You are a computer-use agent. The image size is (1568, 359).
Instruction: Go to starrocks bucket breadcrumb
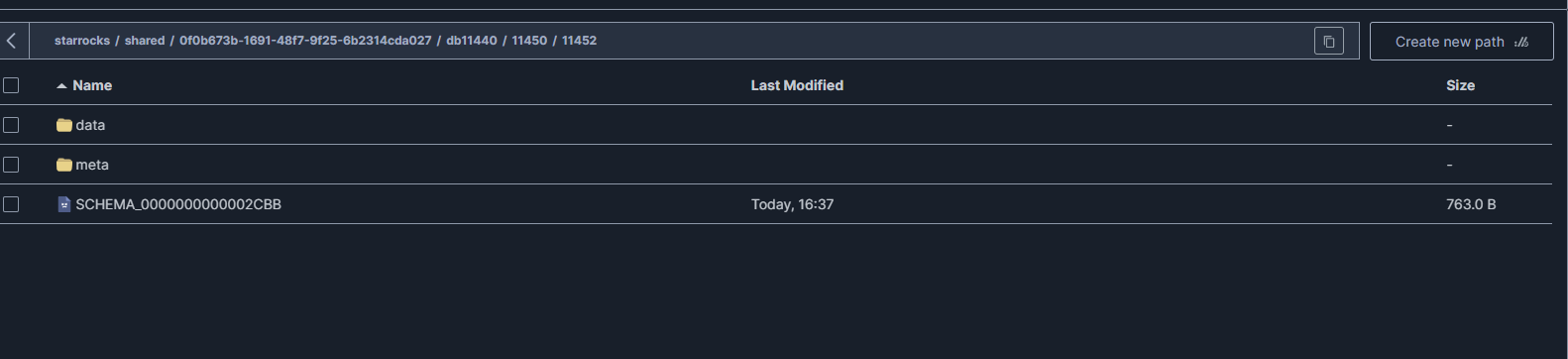pos(82,41)
